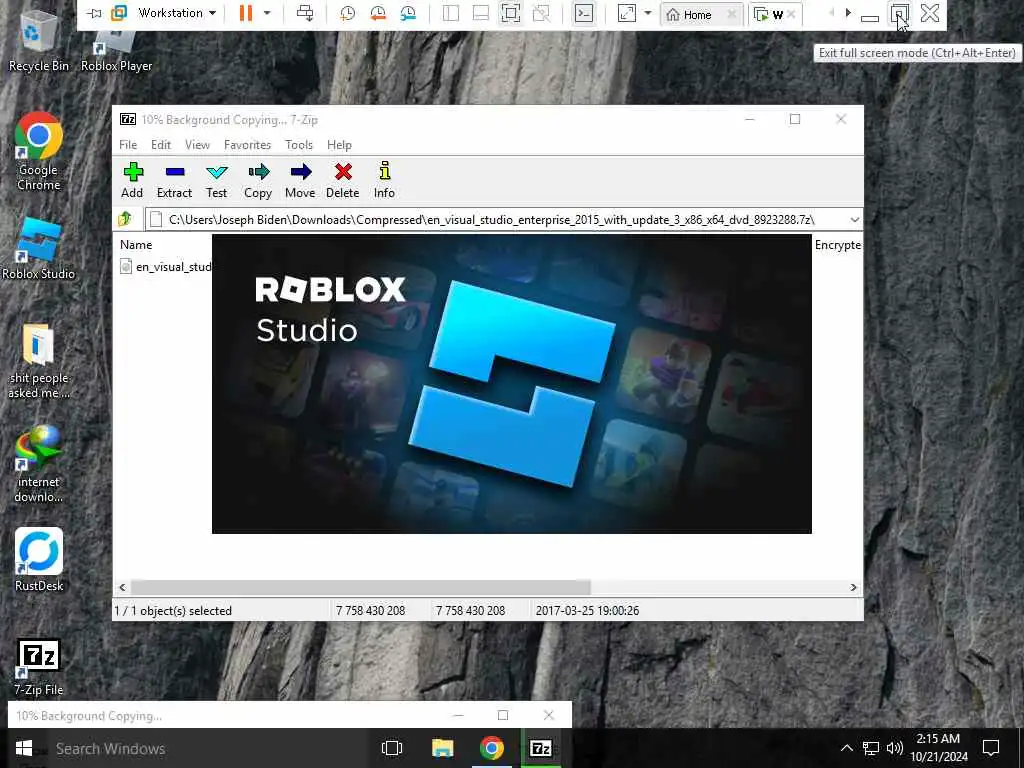Show hidden system tray icons
Viewport: 1024px width, 768px height.
click(846, 748)
